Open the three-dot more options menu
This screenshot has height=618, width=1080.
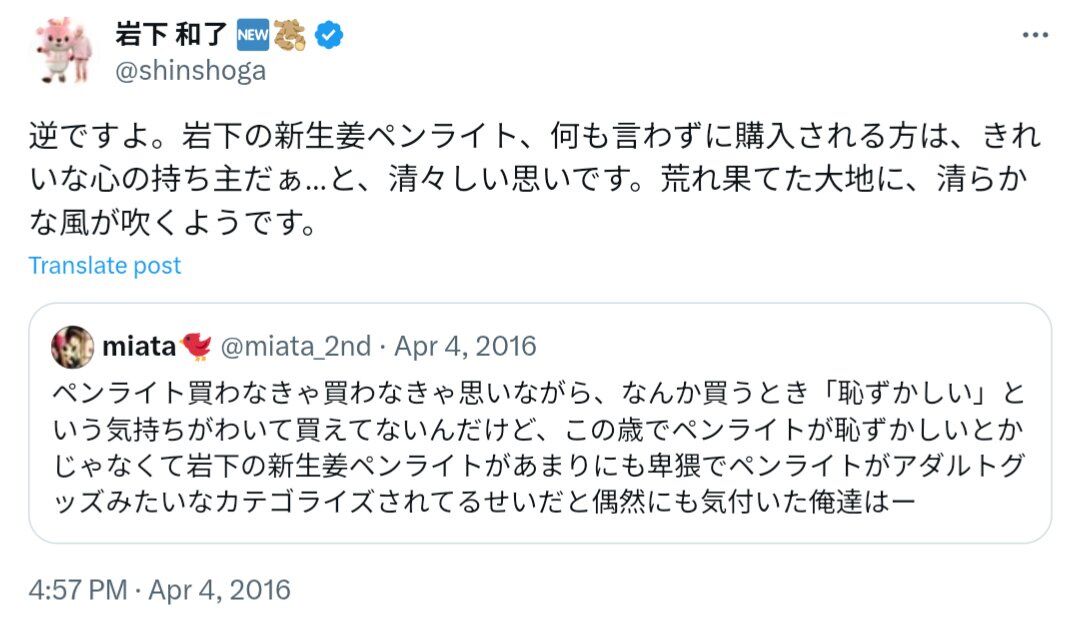[x=1034, y=35]
